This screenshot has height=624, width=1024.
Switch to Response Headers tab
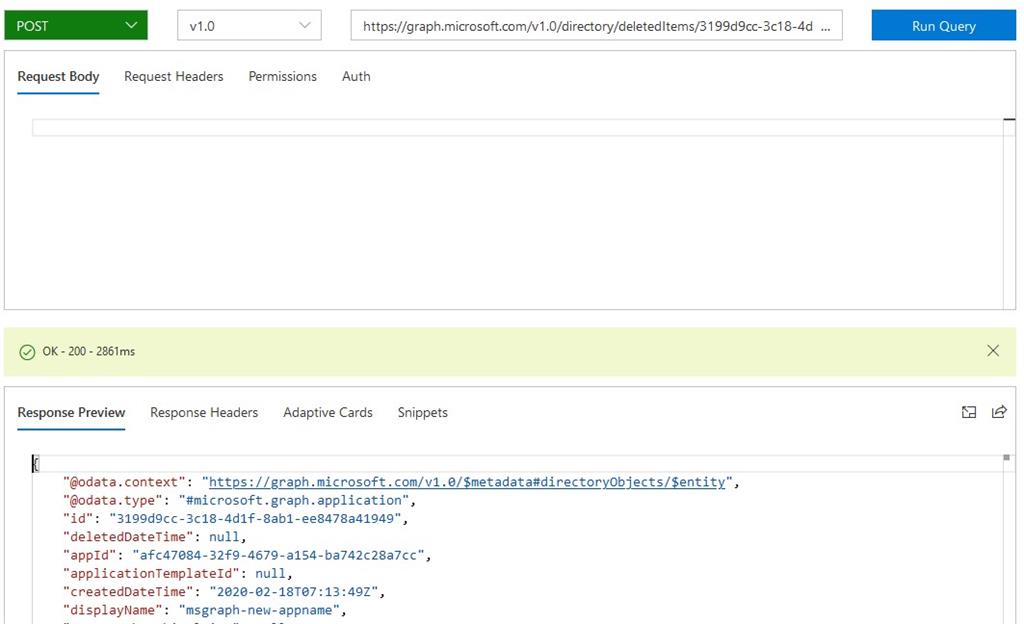click(203, 412)
